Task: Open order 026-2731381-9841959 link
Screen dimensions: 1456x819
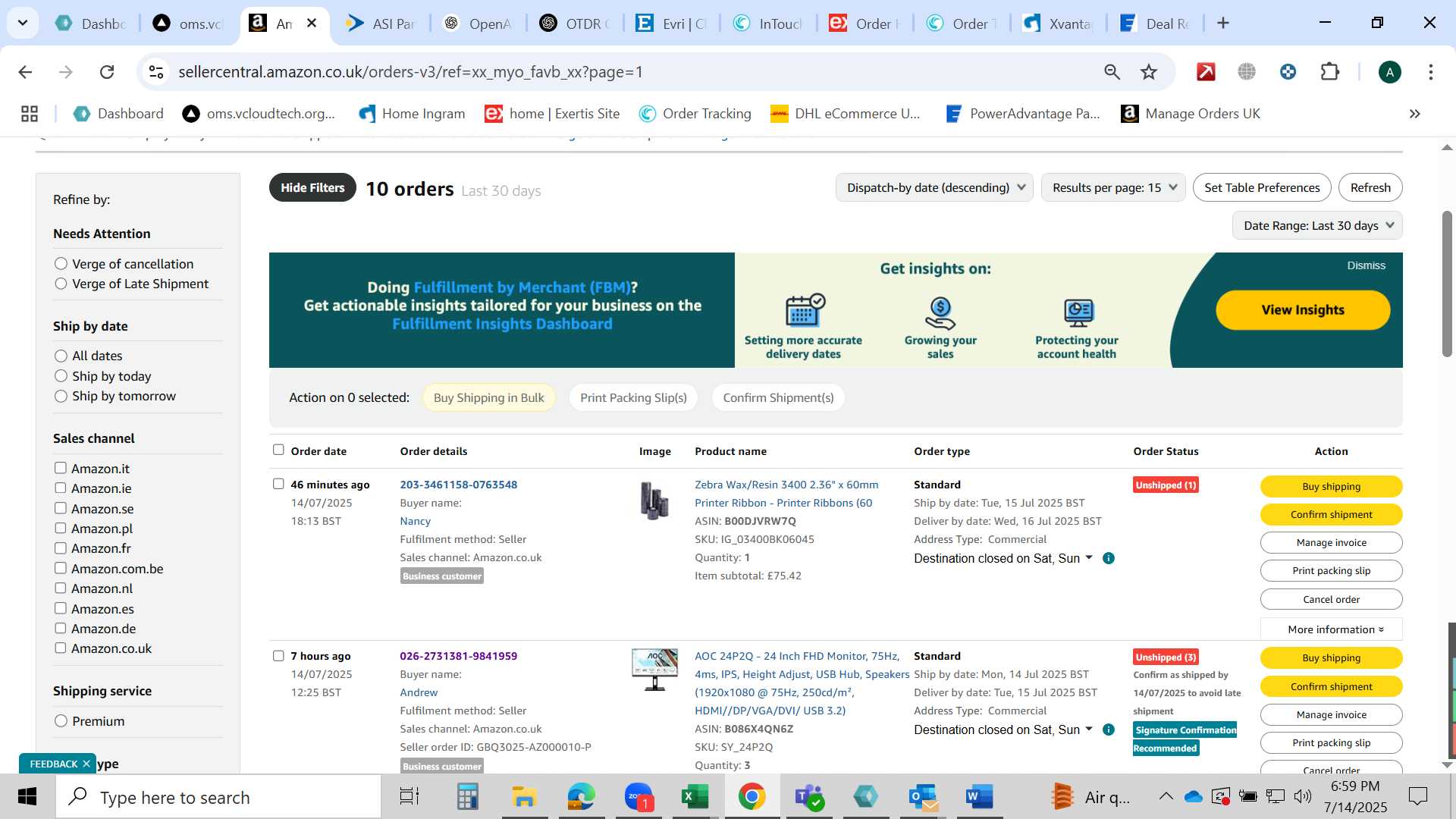Action: coord(459,656)
